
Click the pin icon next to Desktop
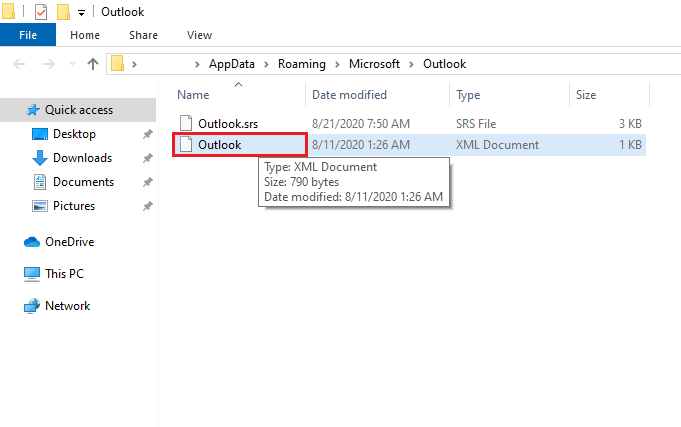coord(148,134)
